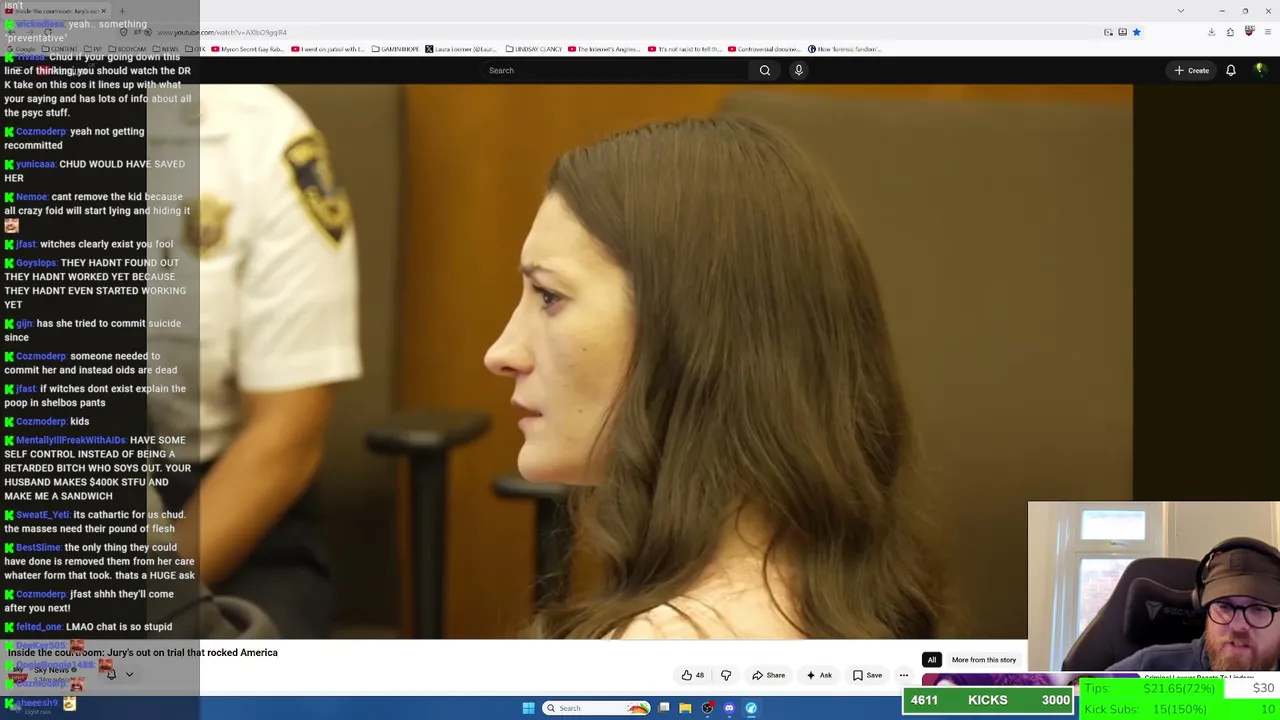
Task: Open the three-dot more actions menu
Action: (904, 675)
